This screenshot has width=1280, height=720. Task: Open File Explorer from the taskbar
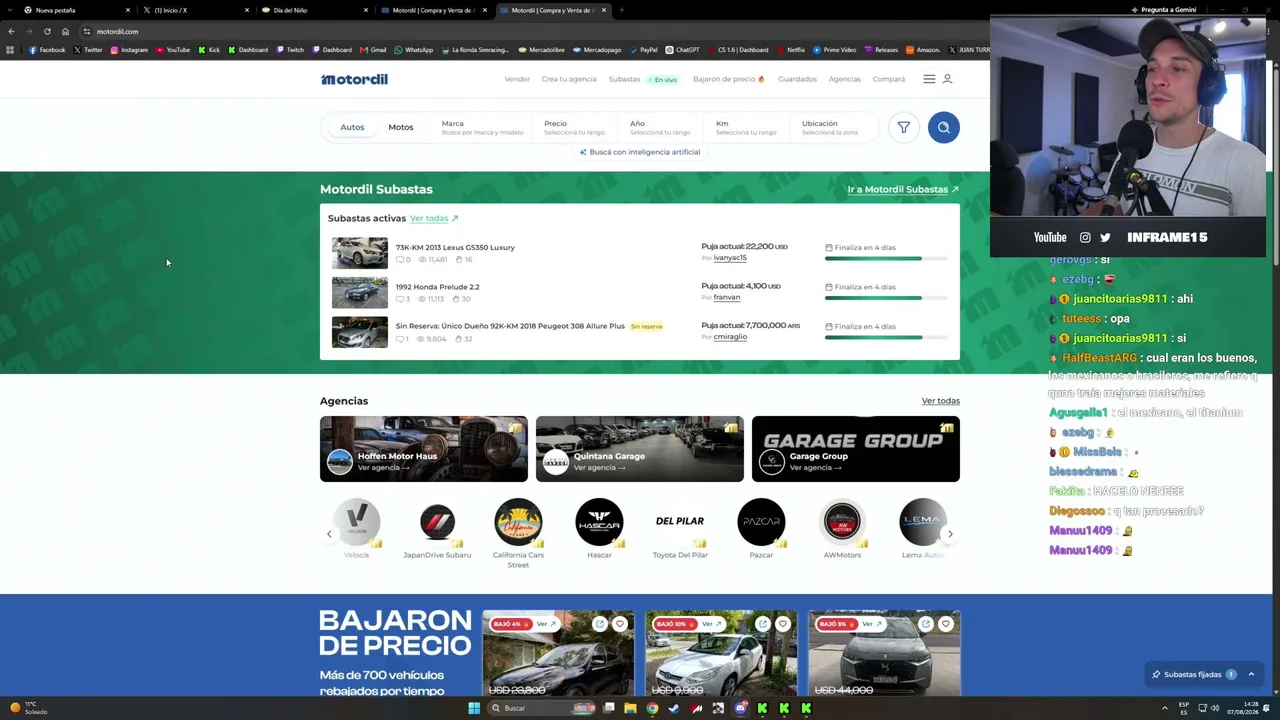pos(630,708)
